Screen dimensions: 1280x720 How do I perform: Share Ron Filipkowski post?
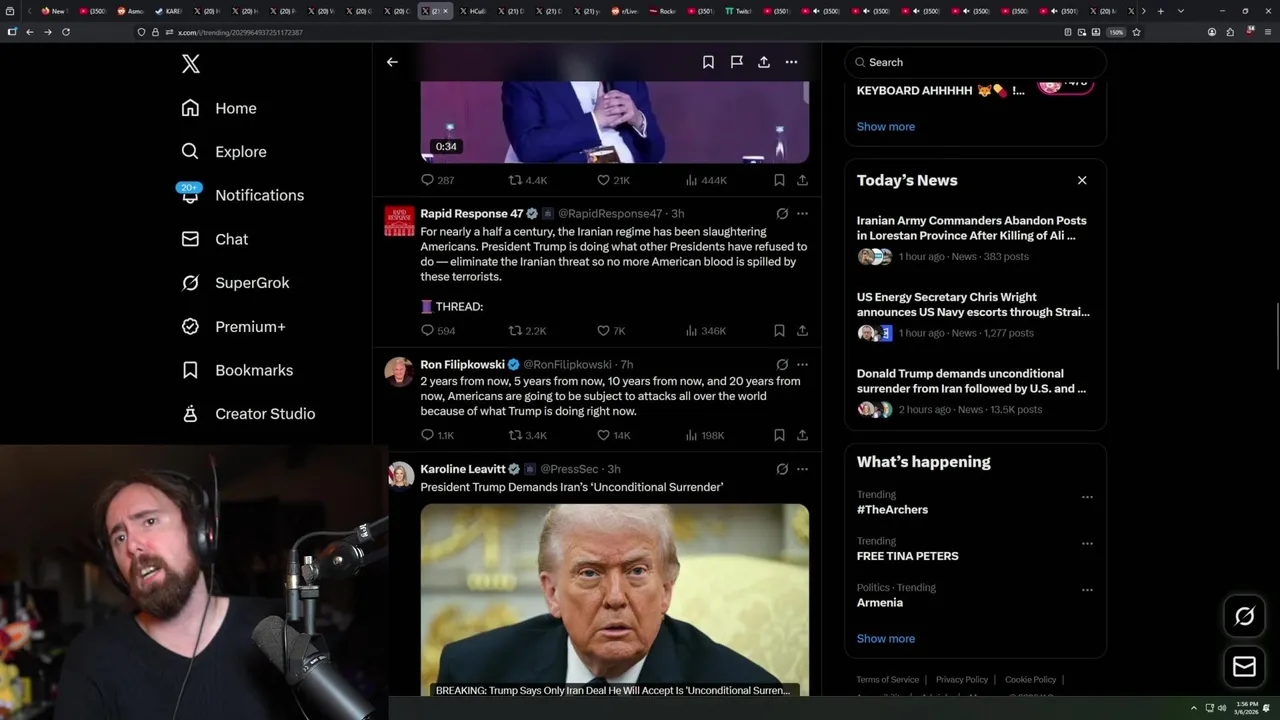(802, 436)
